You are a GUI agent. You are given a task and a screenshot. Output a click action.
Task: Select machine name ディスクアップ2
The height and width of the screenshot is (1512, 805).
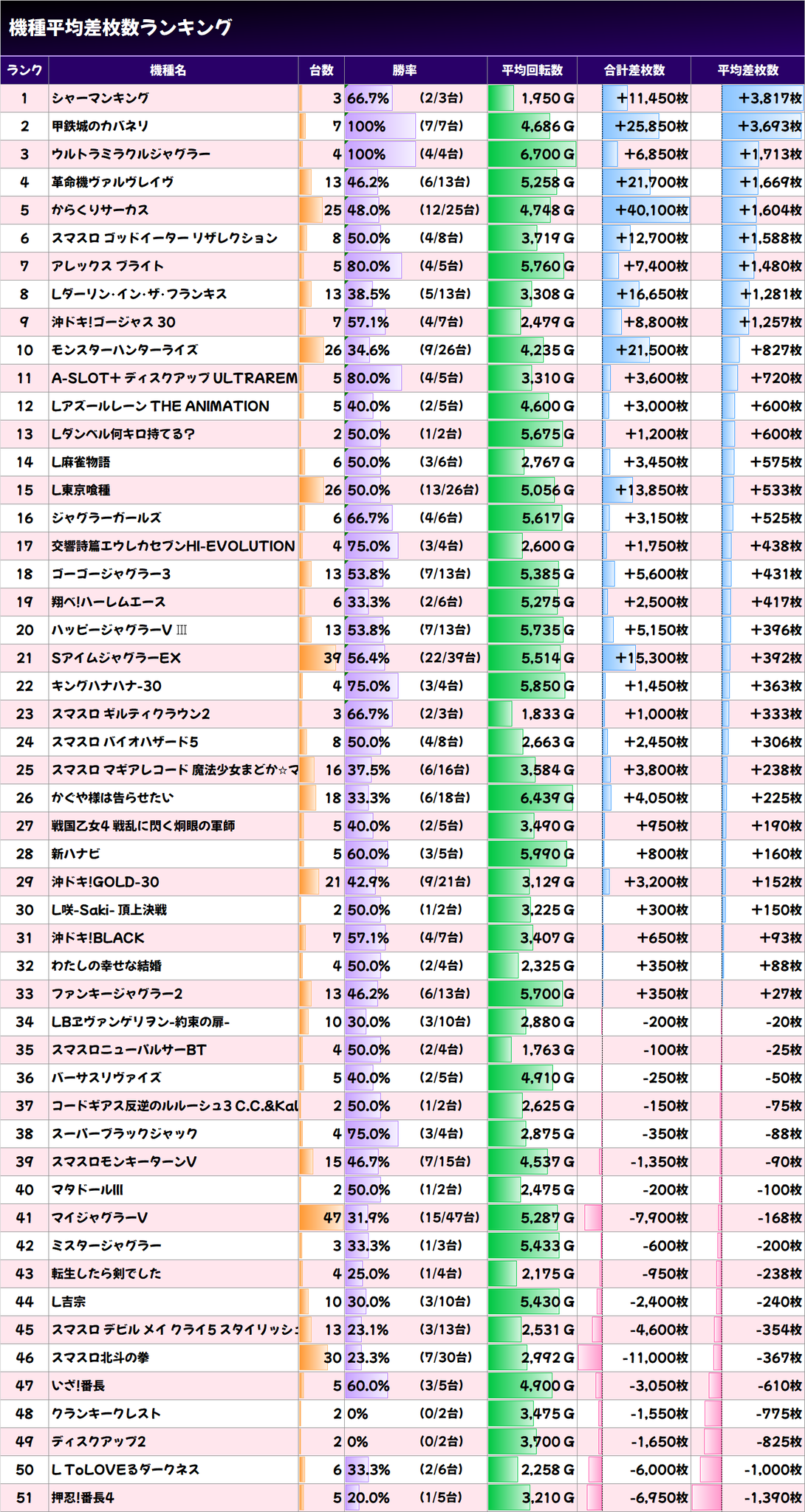[98, 1442]
